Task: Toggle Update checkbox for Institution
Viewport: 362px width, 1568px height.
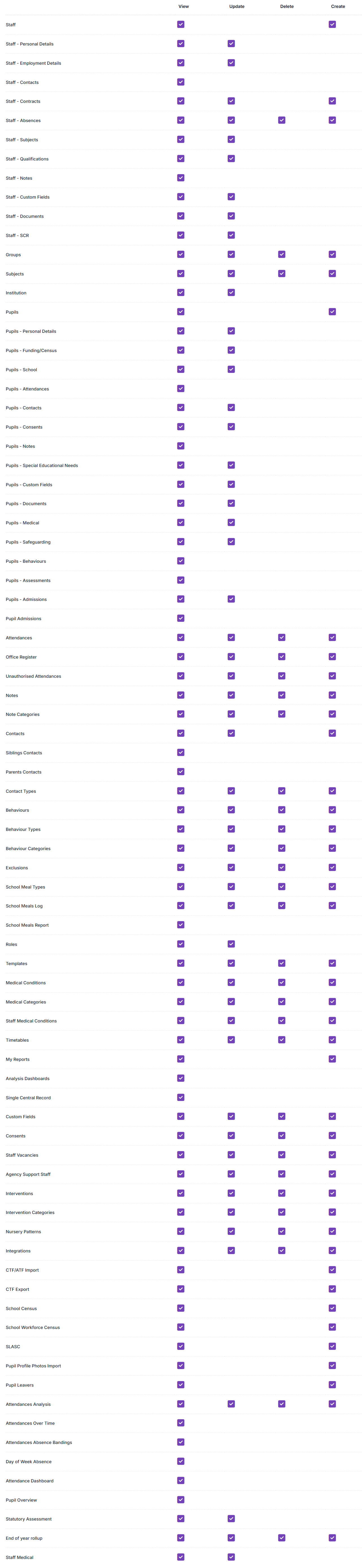Action: [232, 293]
